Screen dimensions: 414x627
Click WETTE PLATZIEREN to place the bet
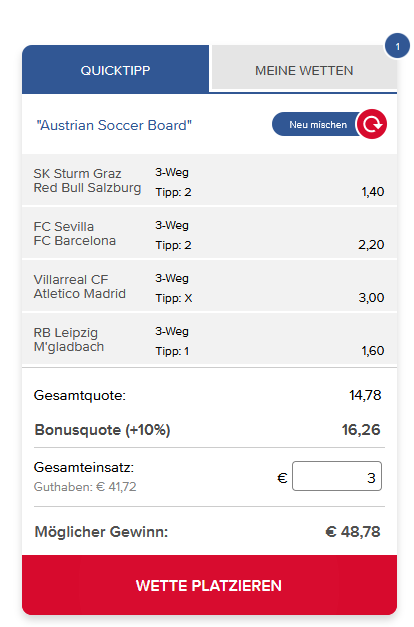click(209, 585)
